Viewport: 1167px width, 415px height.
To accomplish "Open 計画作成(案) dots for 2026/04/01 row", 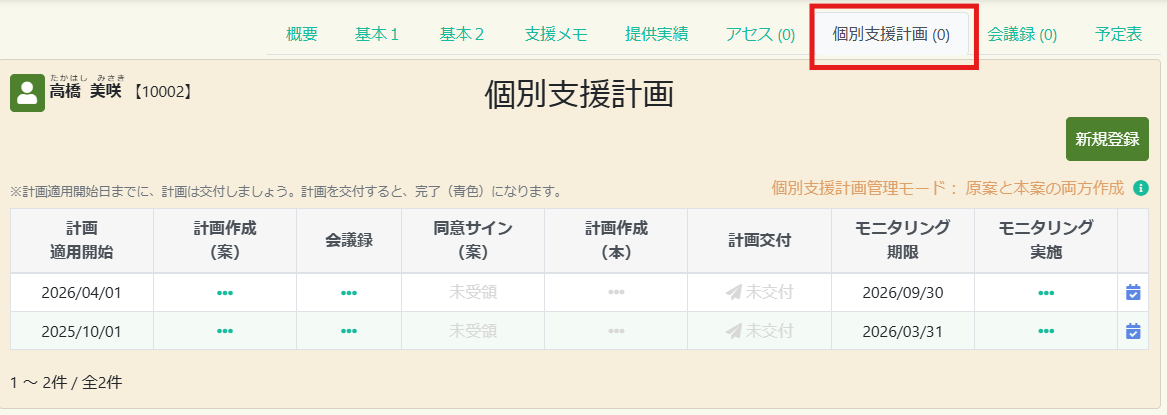I will pyautogui.click(x=225, y=293).
